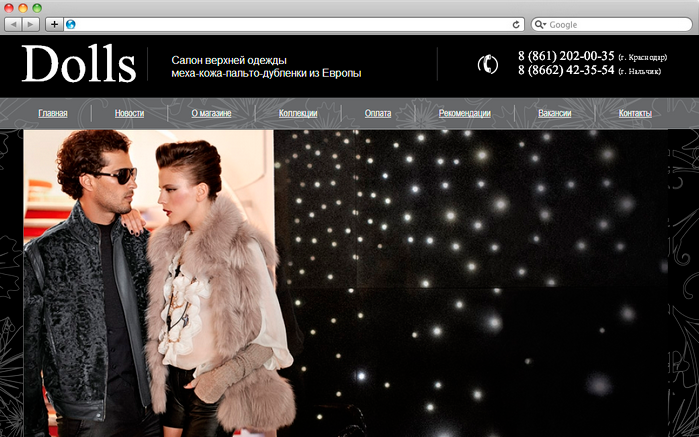Open the Рекомендации page

point(464,114)
